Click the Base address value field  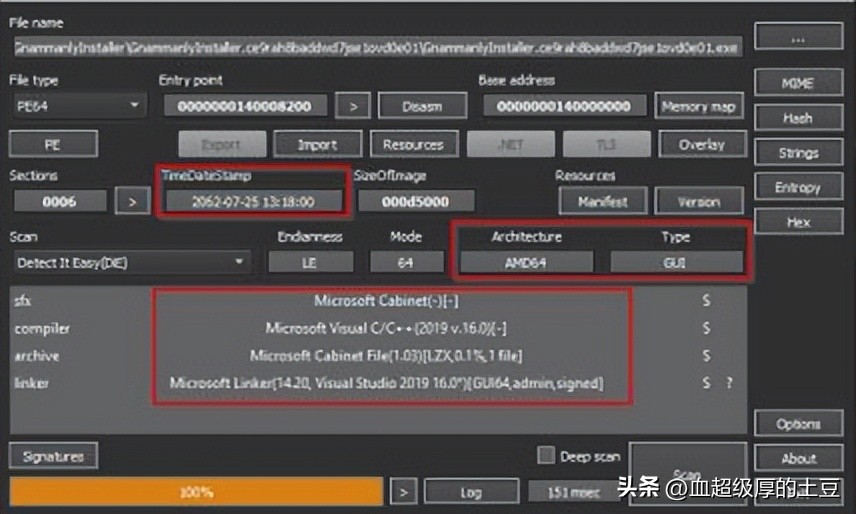coord(564,106)
